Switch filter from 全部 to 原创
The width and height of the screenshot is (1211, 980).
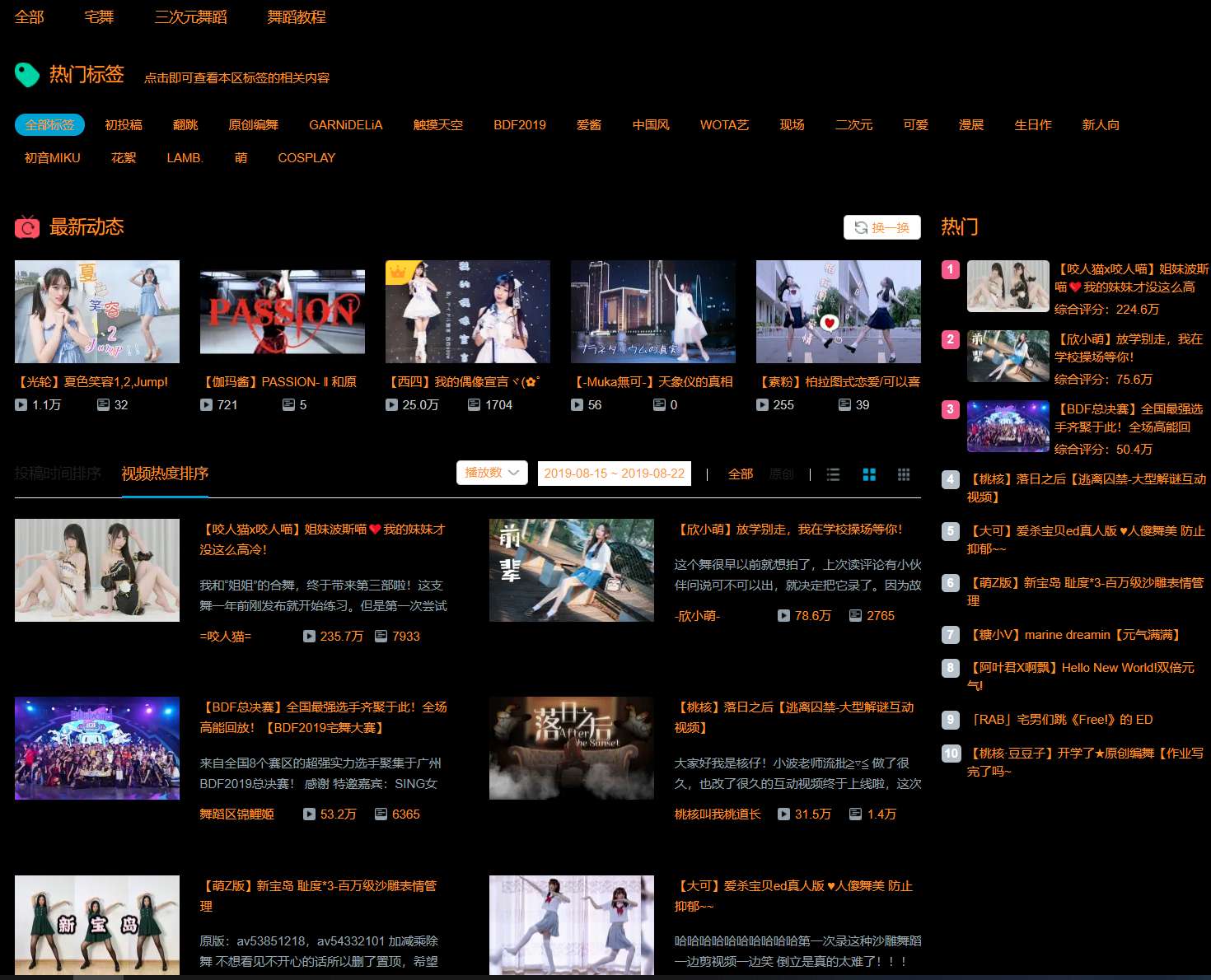[x=781, y=474]
